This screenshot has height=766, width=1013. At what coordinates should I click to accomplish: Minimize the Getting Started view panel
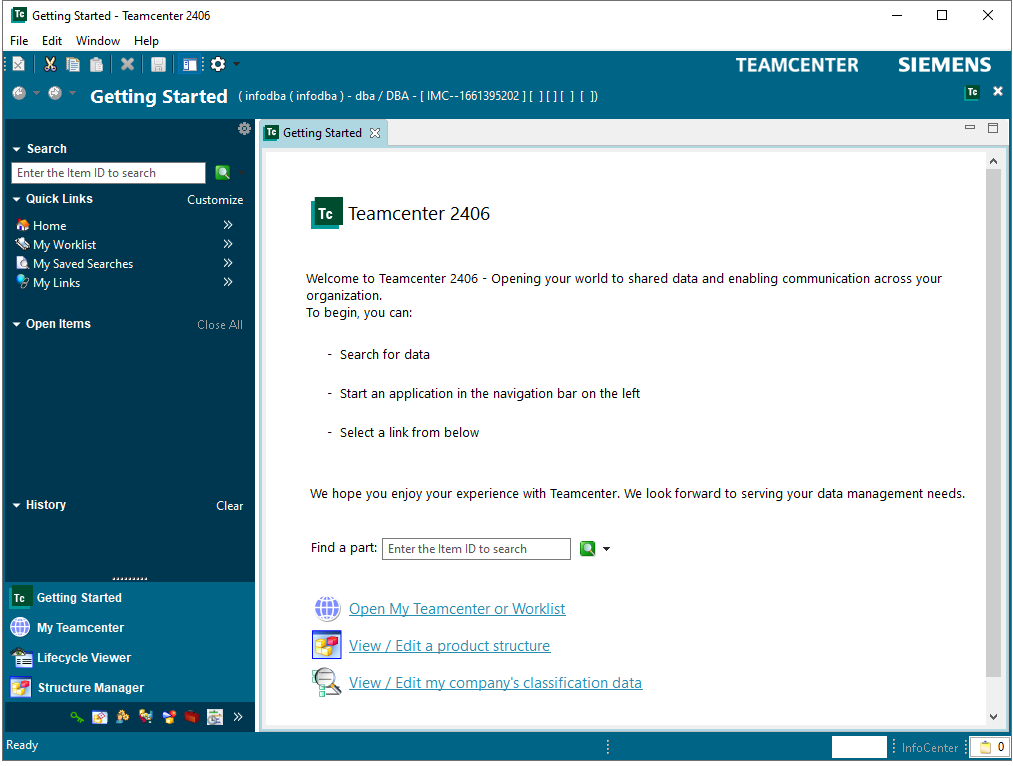point(970,127)
